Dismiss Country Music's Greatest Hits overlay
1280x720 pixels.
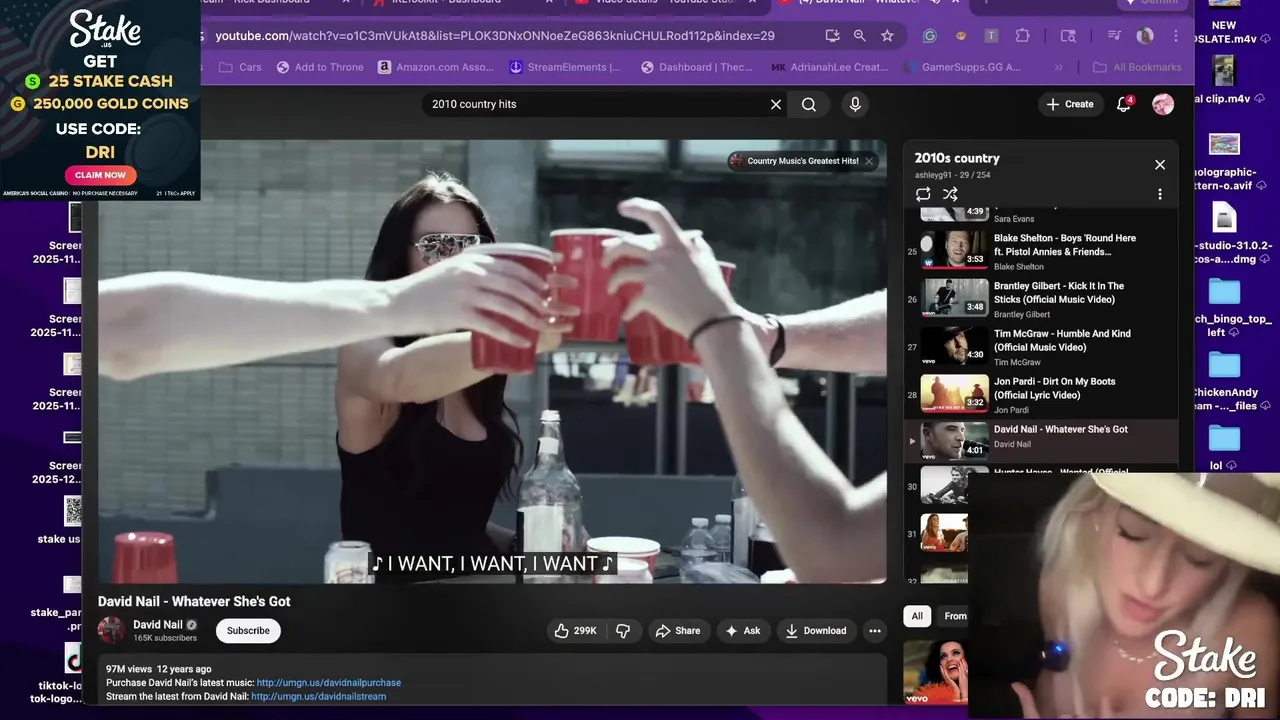pyautogui.click(x=869, y=161)
